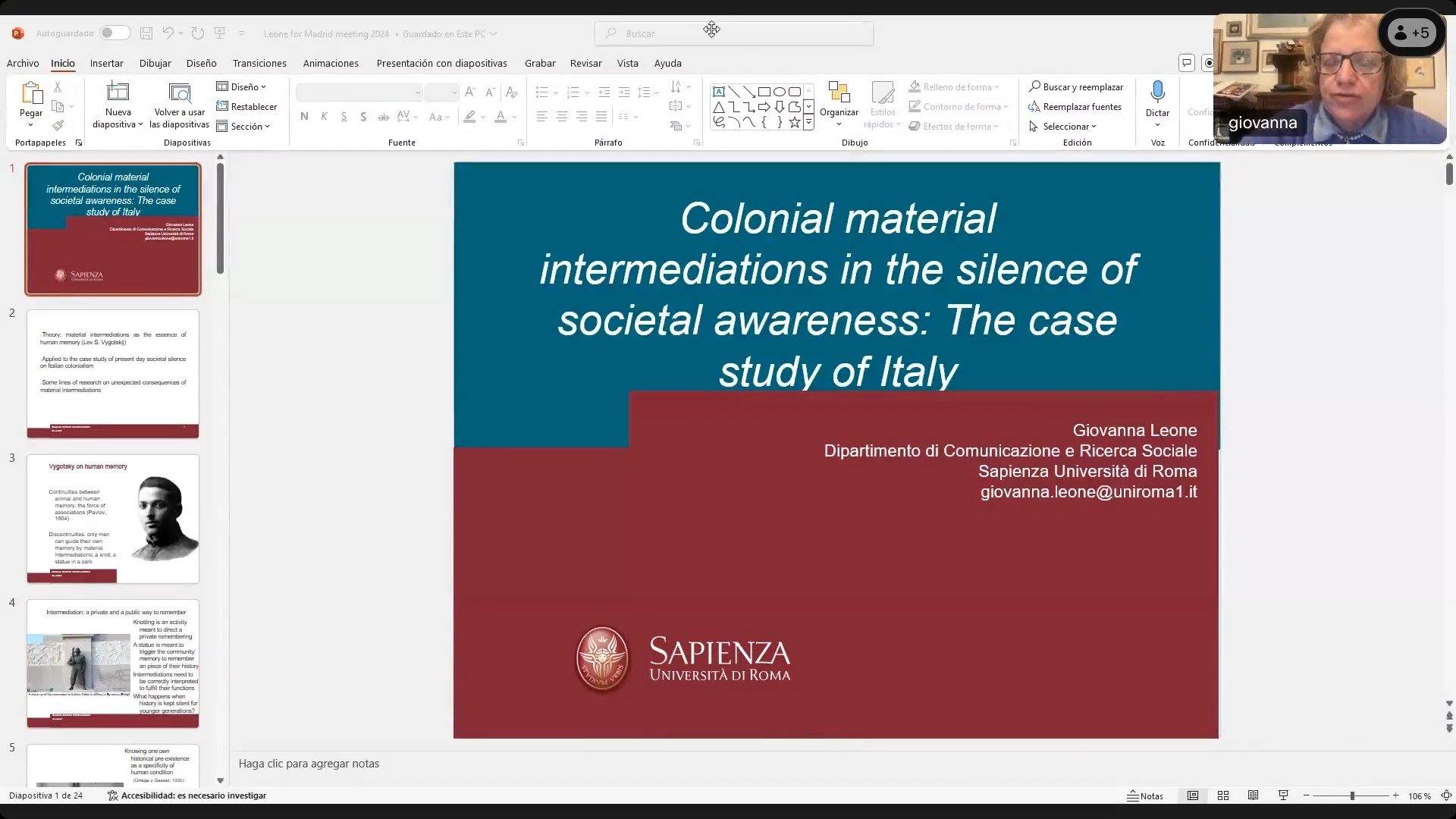Switch to reading view icon
1456x819 pixels.
pyautogui.click(x=1253, y=795)
